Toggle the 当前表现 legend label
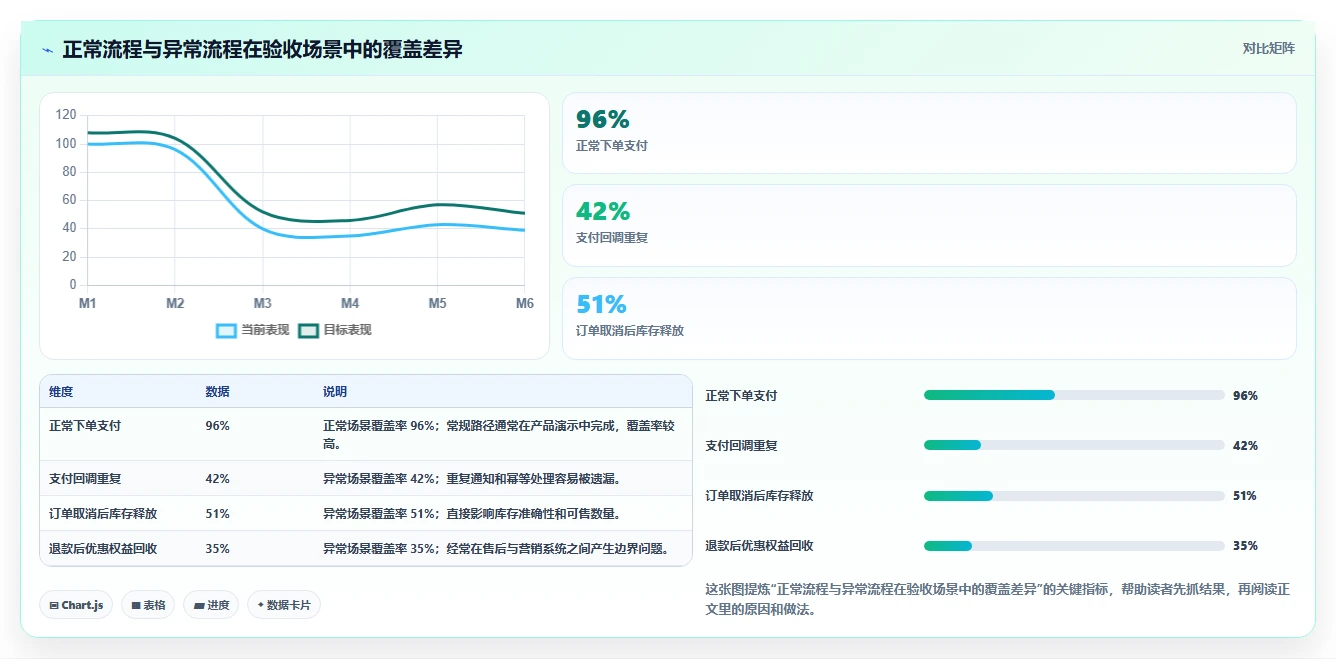 [x=265, y=330]
